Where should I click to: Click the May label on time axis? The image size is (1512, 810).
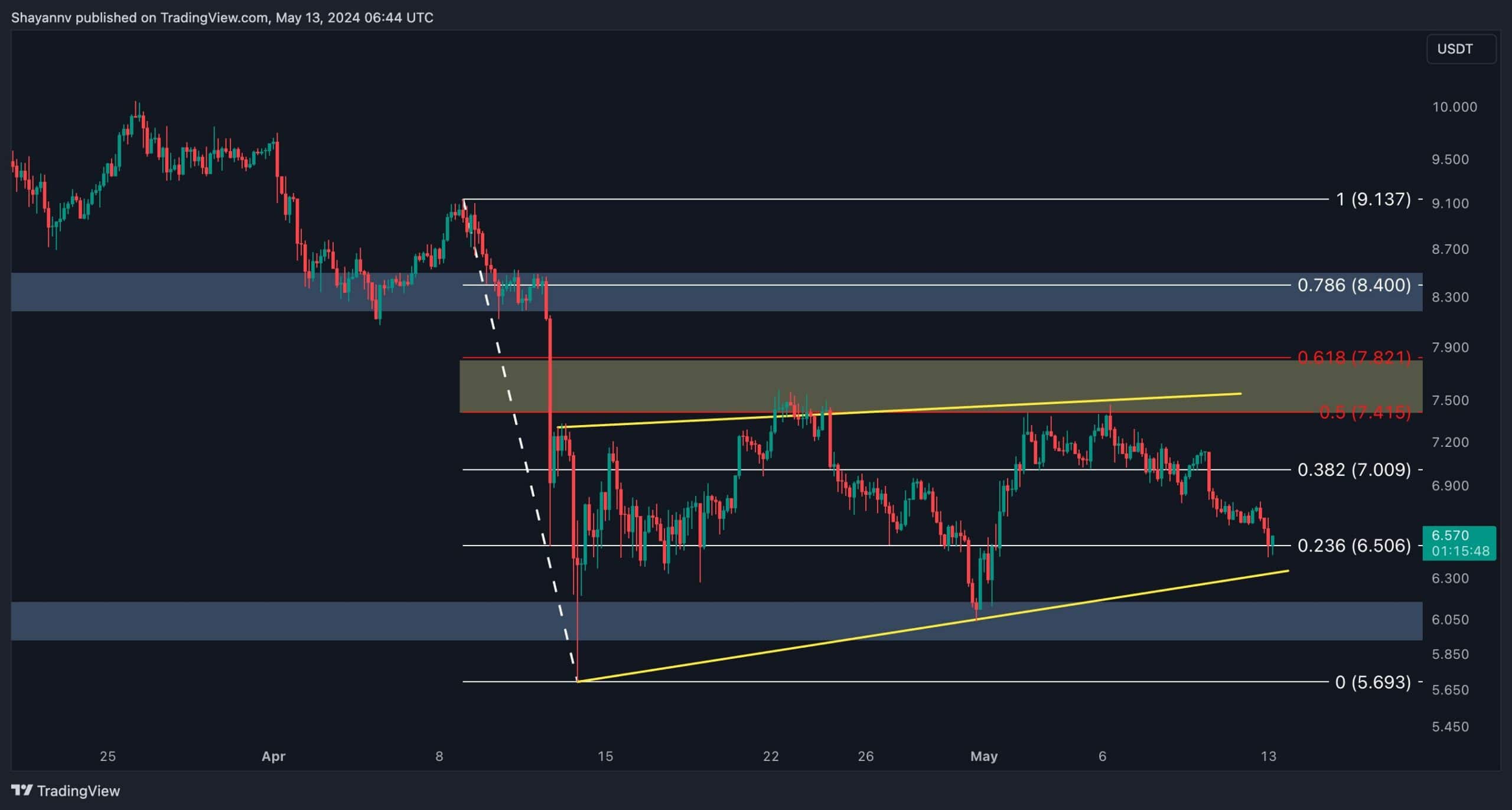[x=984, y=756]
